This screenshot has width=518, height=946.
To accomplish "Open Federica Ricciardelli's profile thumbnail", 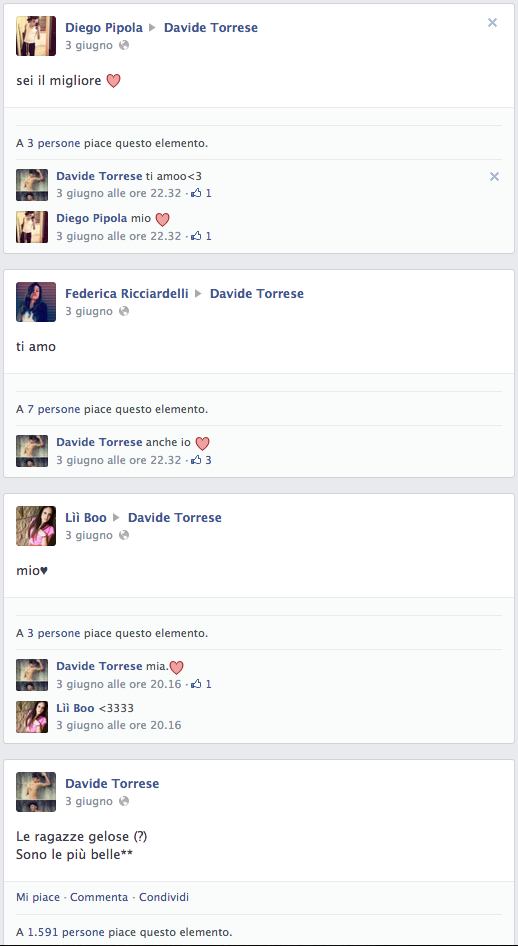I will (36, 302).
